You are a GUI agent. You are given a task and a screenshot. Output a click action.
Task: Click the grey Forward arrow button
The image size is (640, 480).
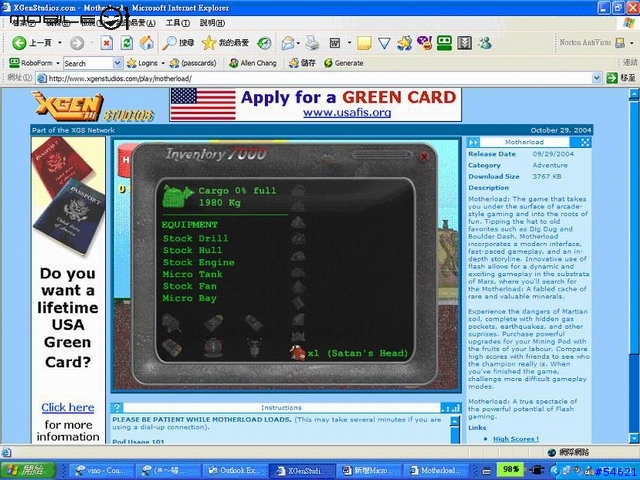[77, 42]
